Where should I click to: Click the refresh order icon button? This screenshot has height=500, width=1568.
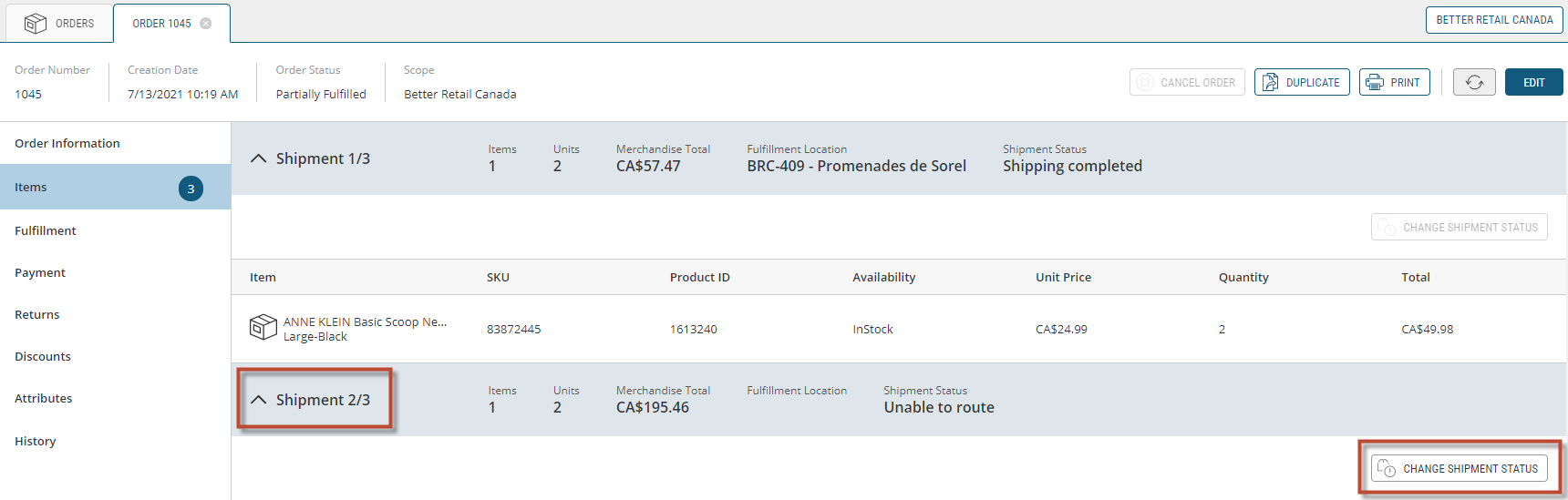click(x=1474, y=83)
